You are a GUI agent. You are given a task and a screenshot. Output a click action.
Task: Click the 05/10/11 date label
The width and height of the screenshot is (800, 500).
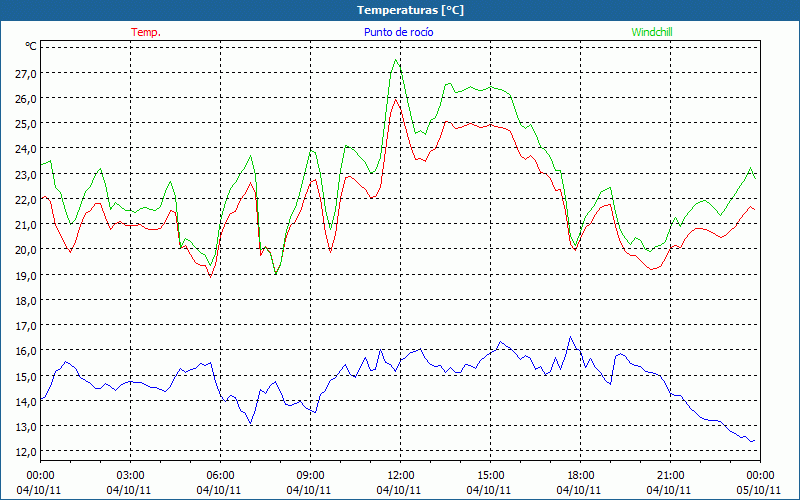[x=759, y=490]
